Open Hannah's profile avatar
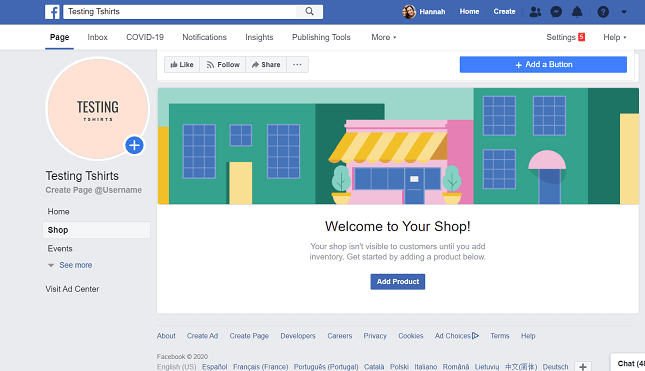 pyautogui.click(x=409, y=12)
